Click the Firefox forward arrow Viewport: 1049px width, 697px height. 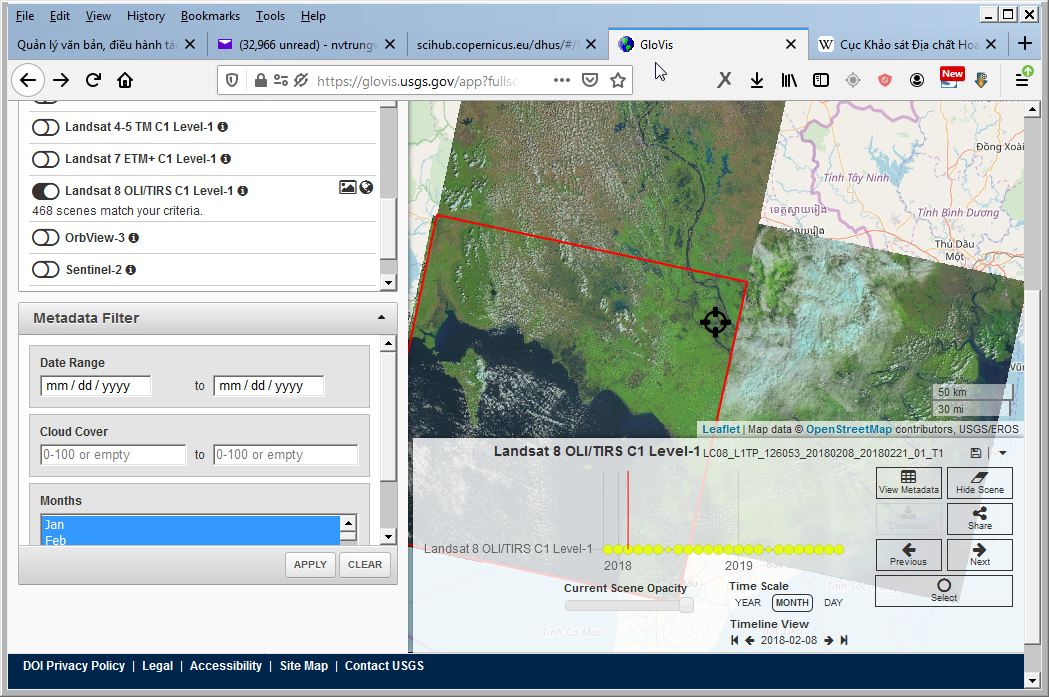[x=61, y=80]
